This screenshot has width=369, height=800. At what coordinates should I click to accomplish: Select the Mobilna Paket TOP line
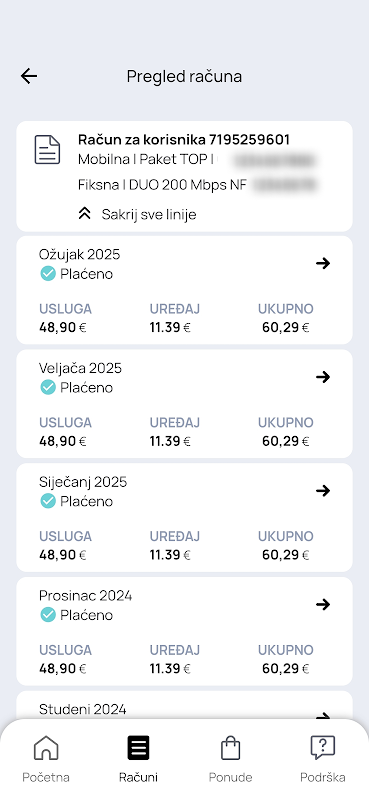point(196,160)
